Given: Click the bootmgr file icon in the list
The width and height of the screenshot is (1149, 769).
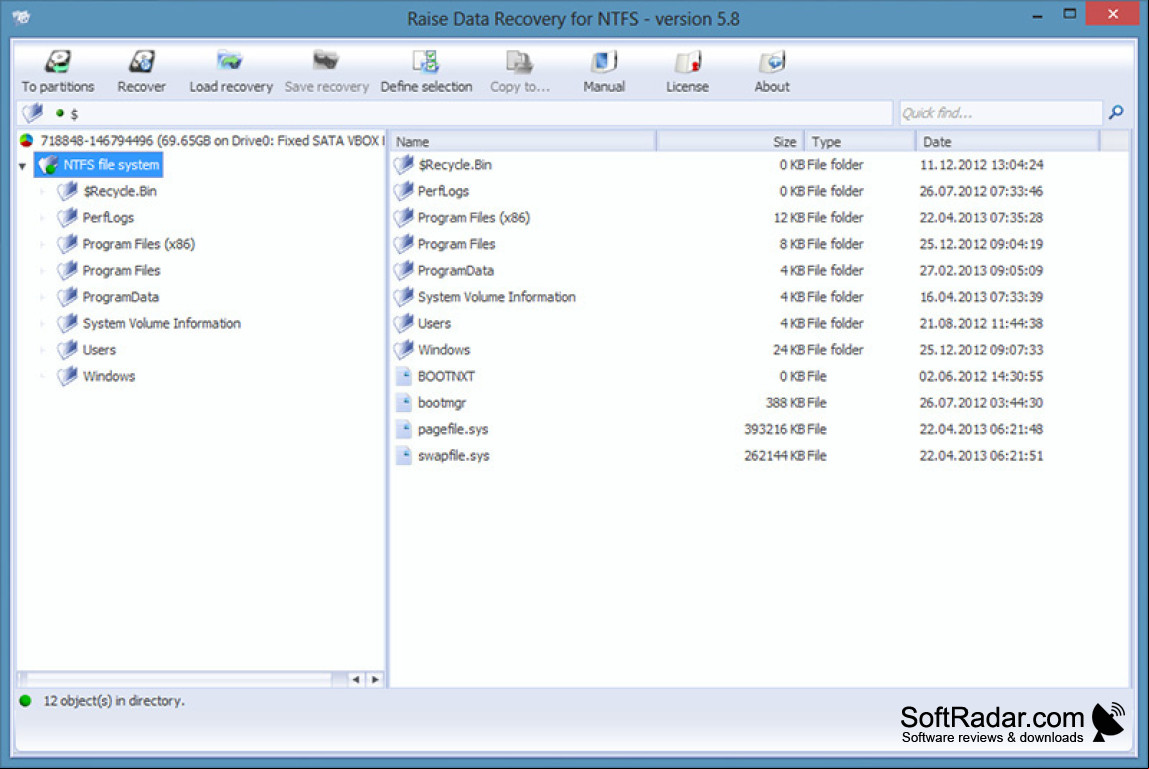Looking at the screenshot, I should 404,402.
